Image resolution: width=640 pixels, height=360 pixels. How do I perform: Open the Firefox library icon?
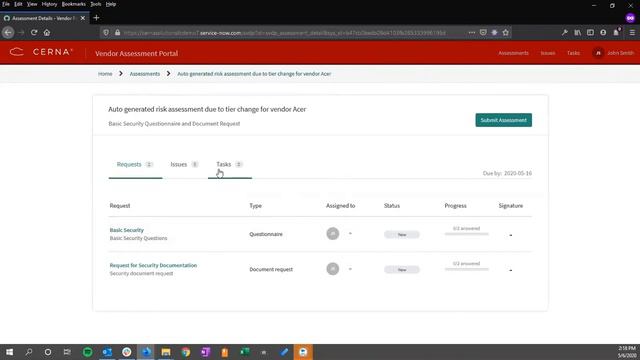coord(578,33)
